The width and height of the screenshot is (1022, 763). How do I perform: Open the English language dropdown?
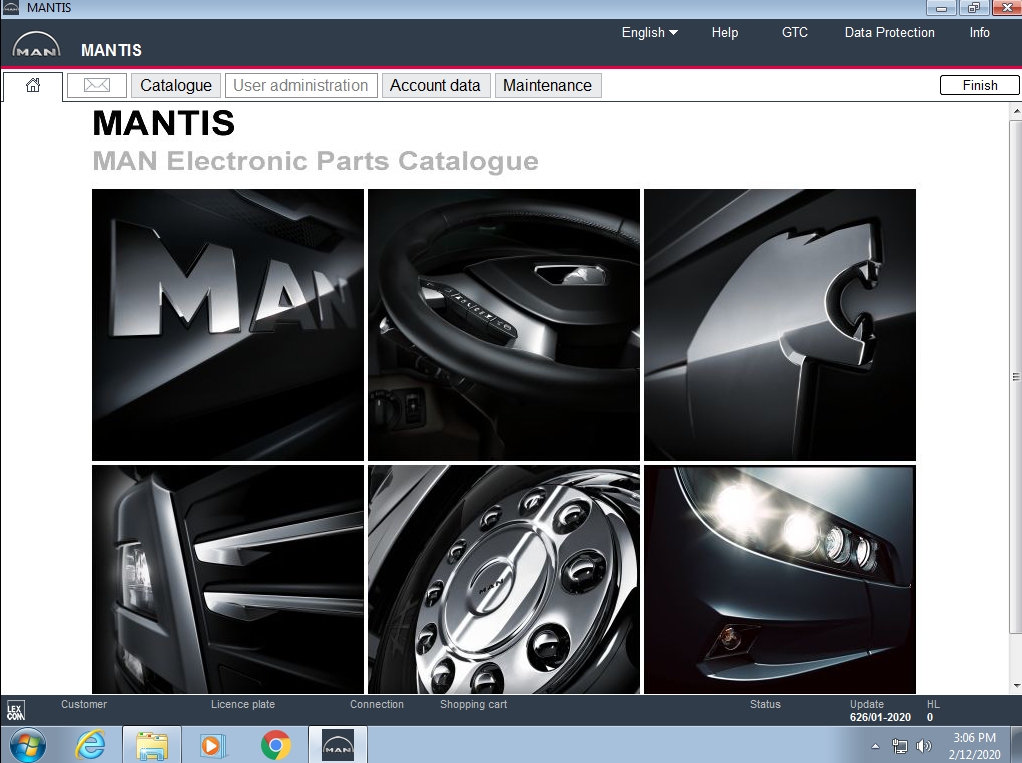[648, 32]
